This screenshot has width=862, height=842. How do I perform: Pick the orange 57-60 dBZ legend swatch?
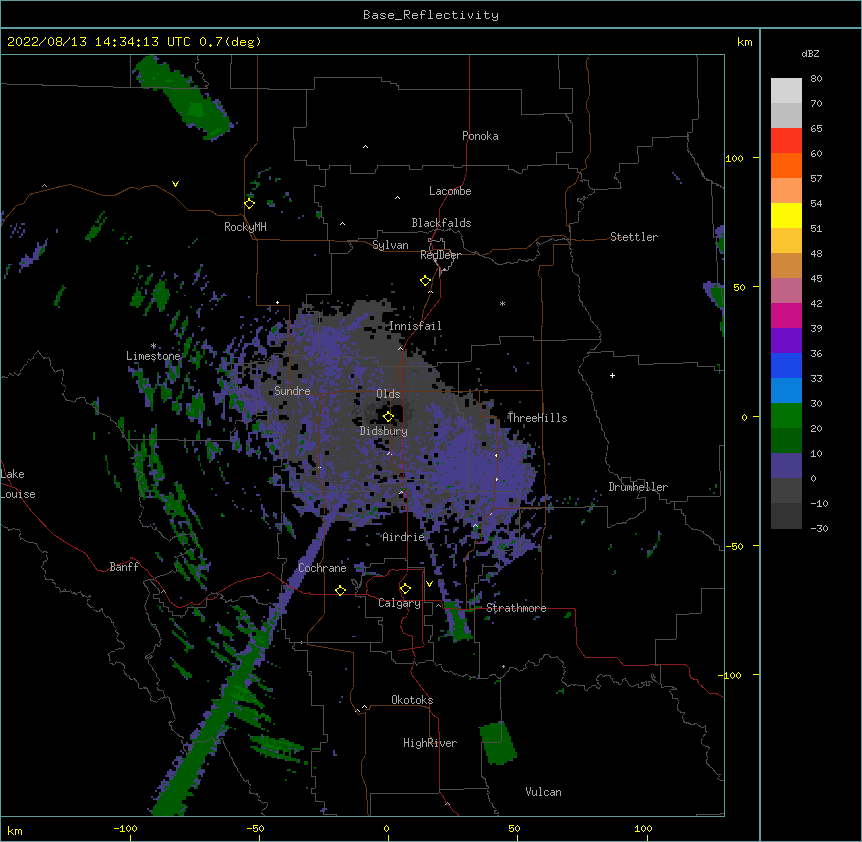coord(786,165)
